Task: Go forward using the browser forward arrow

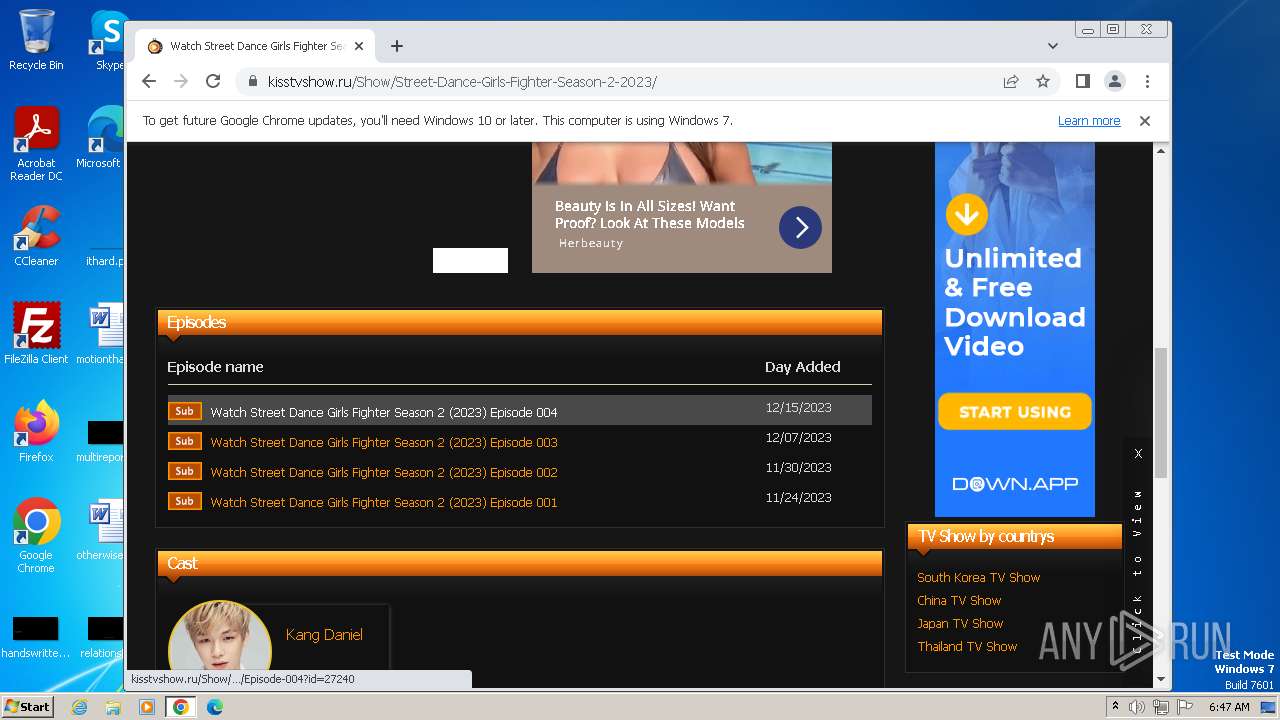Action: click(x=181, y=81)
